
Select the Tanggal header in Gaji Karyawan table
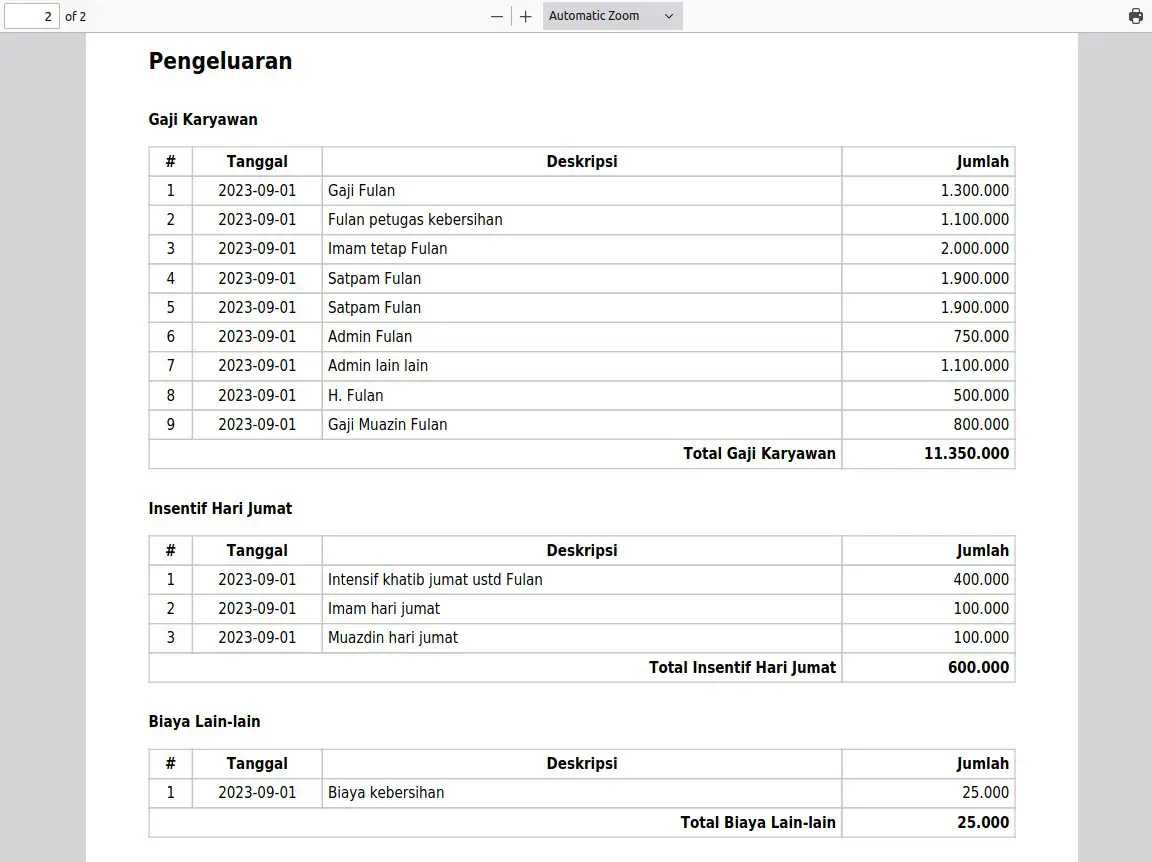pos(257,161)
